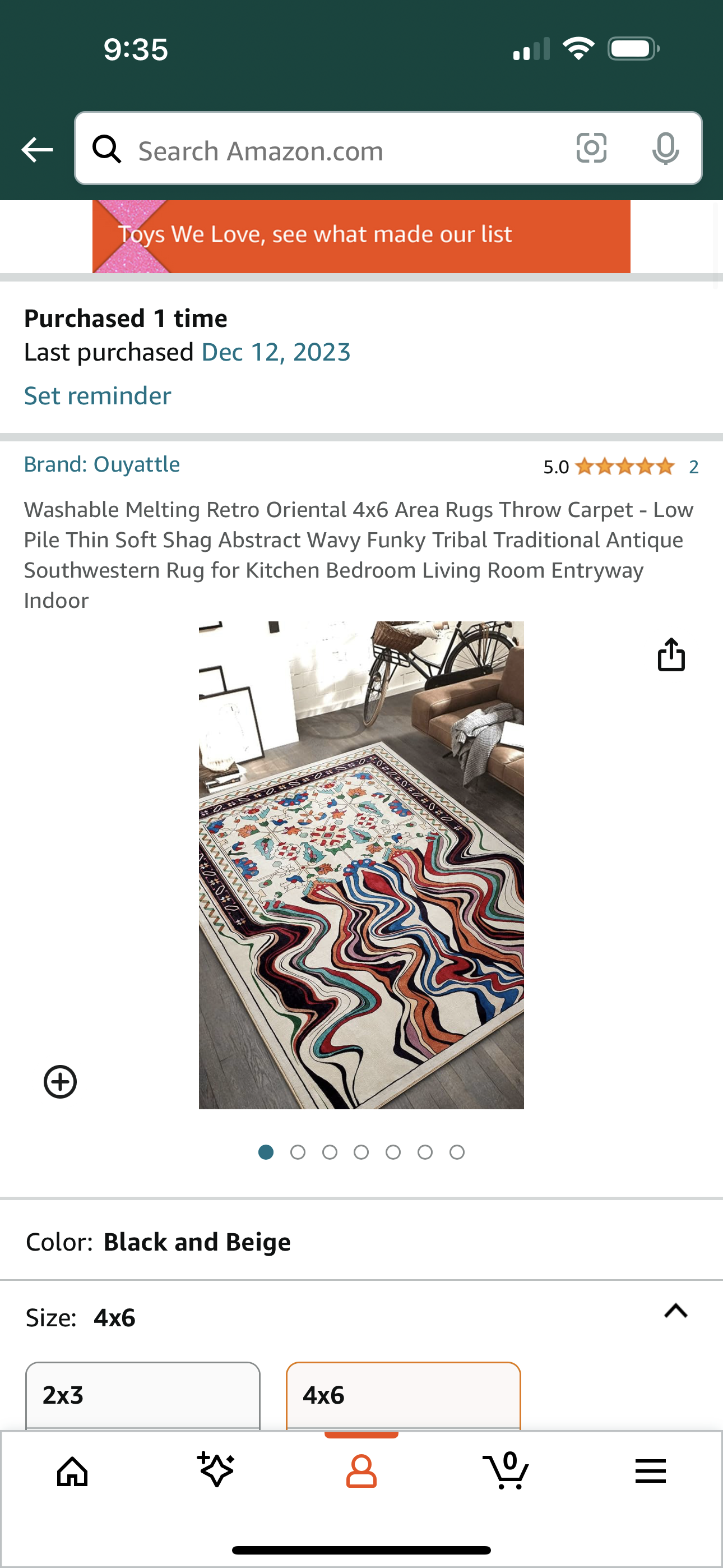The height and width of the screenshot is (1568, 723).
Task: Open the account profile tab
Action: pyautogui.click(x=361, y=1472)
